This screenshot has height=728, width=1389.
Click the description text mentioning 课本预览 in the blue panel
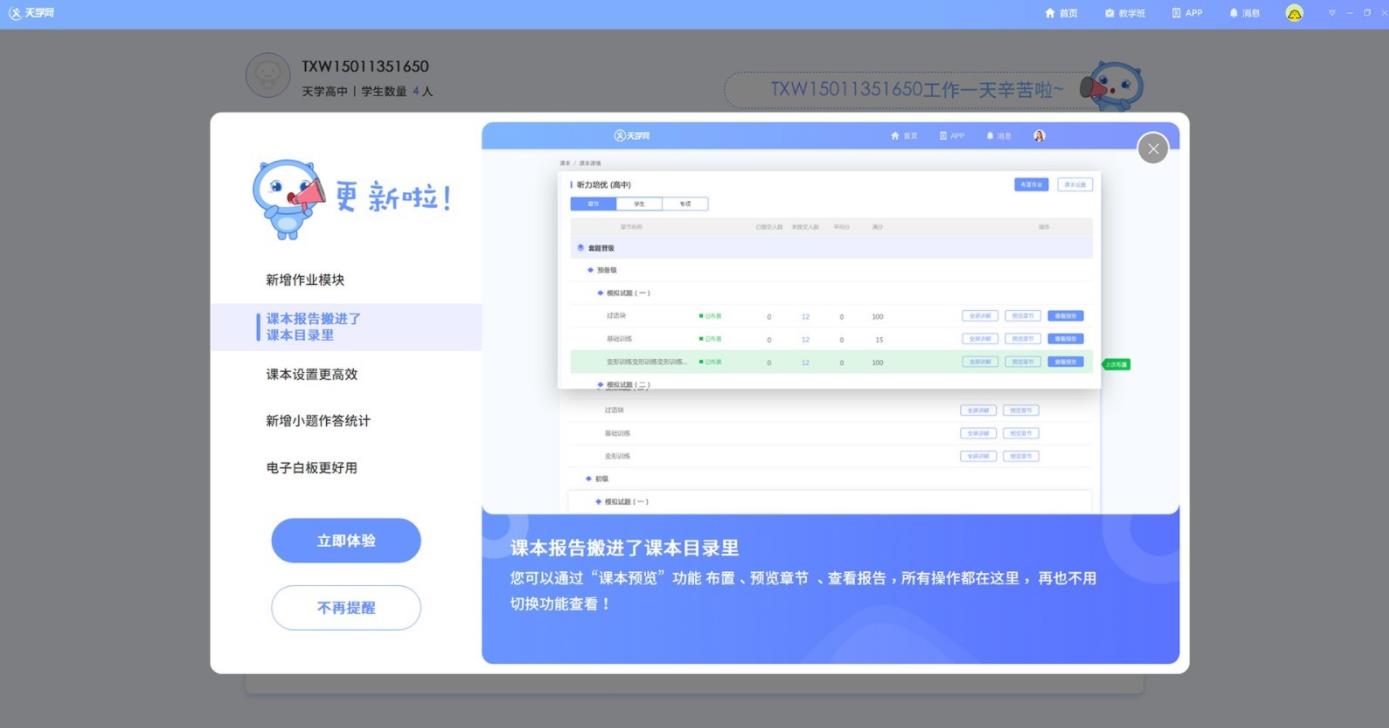pos(803,591)
